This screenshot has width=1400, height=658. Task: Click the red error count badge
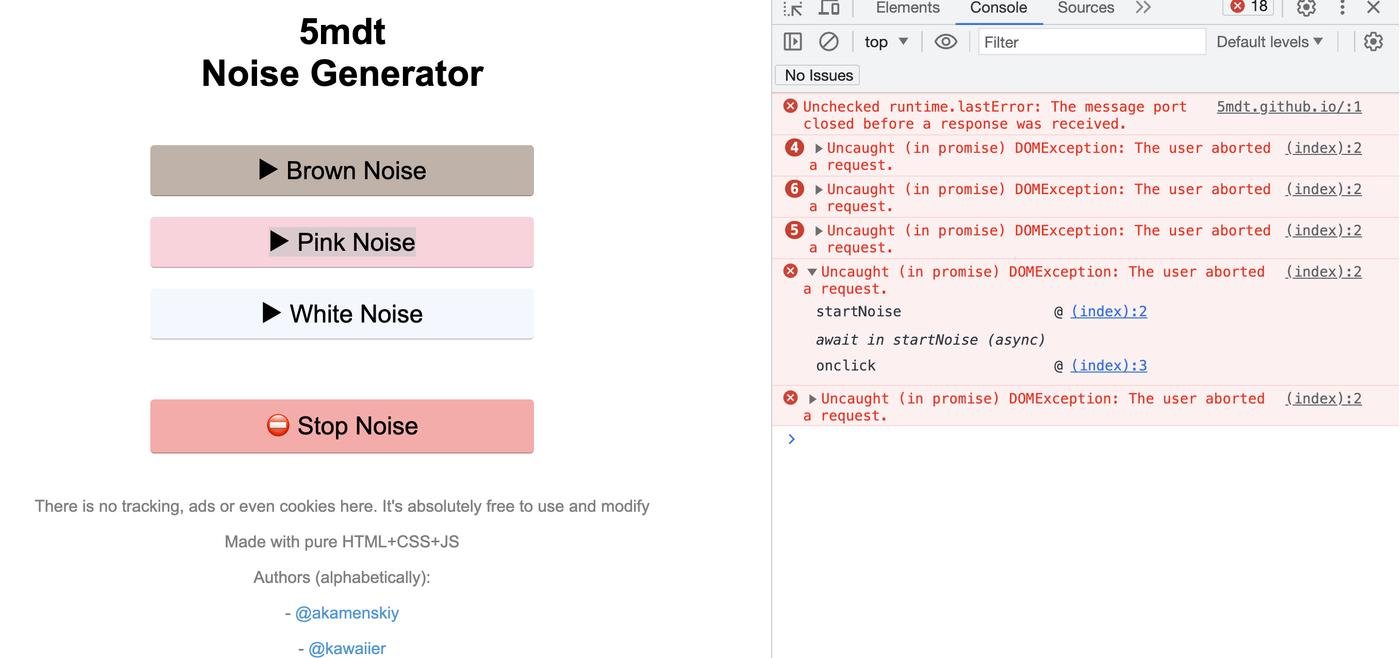coord(1248,7)
